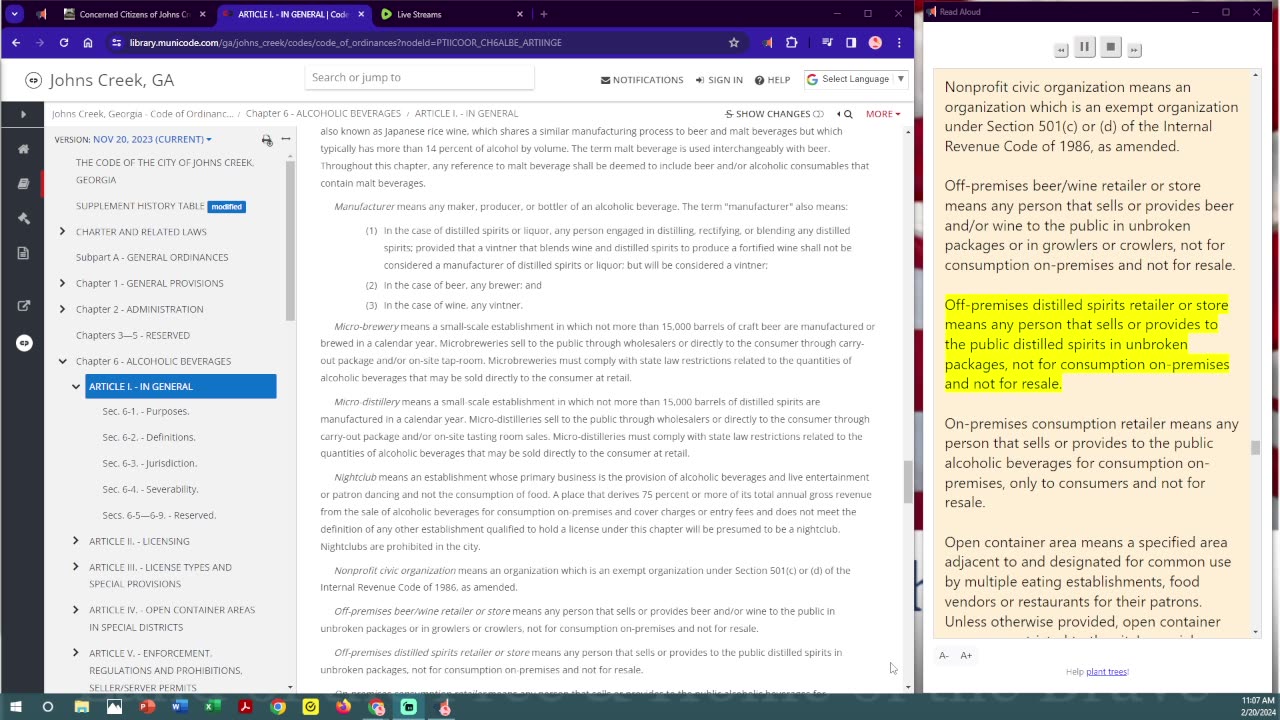Select SUPPLEMENT HISTORY TABLE entry

tap(140, 206)
